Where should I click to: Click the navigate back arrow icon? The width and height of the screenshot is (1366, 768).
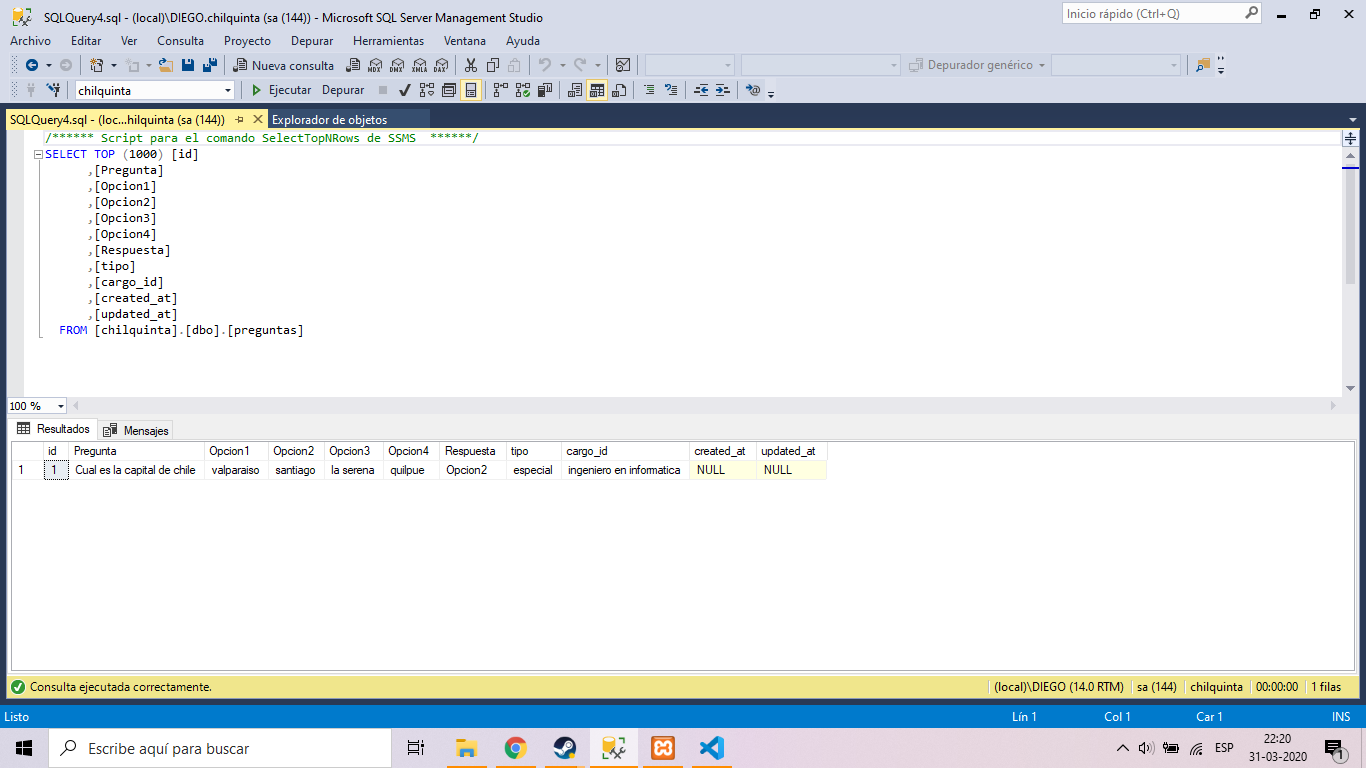32,65
